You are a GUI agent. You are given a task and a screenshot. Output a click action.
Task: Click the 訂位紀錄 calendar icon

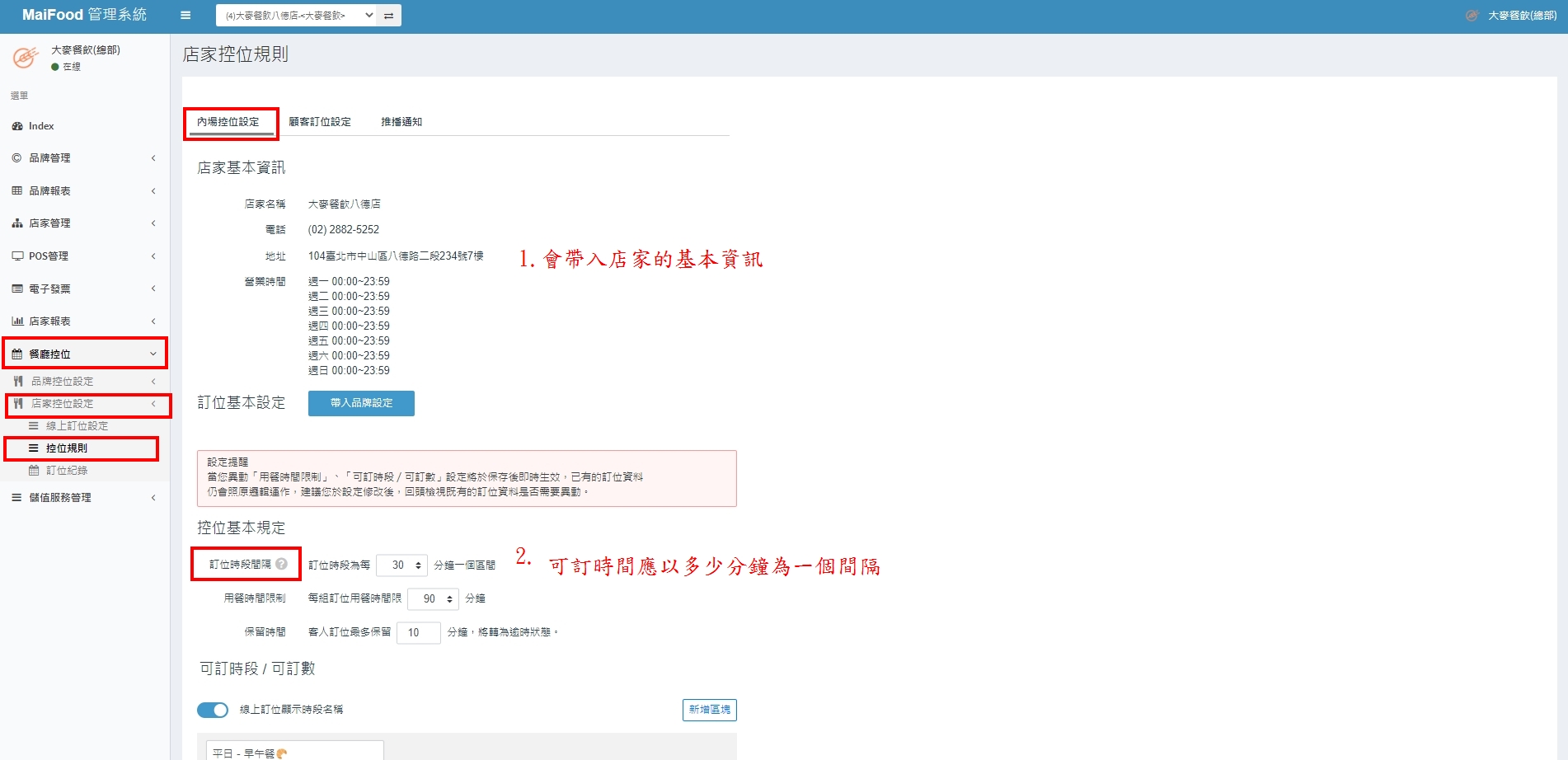(34, 471)
